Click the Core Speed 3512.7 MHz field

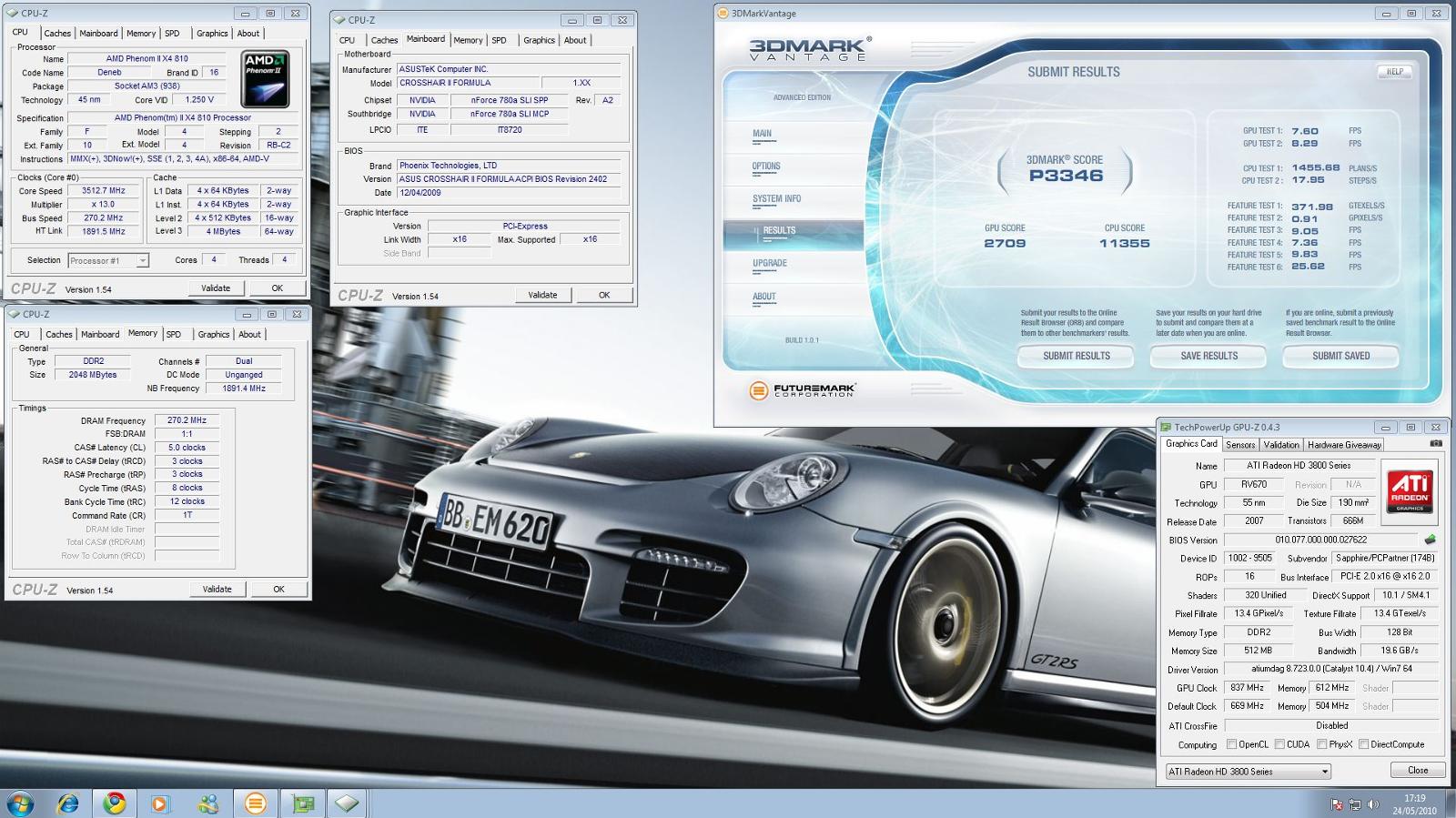point(104,191)
